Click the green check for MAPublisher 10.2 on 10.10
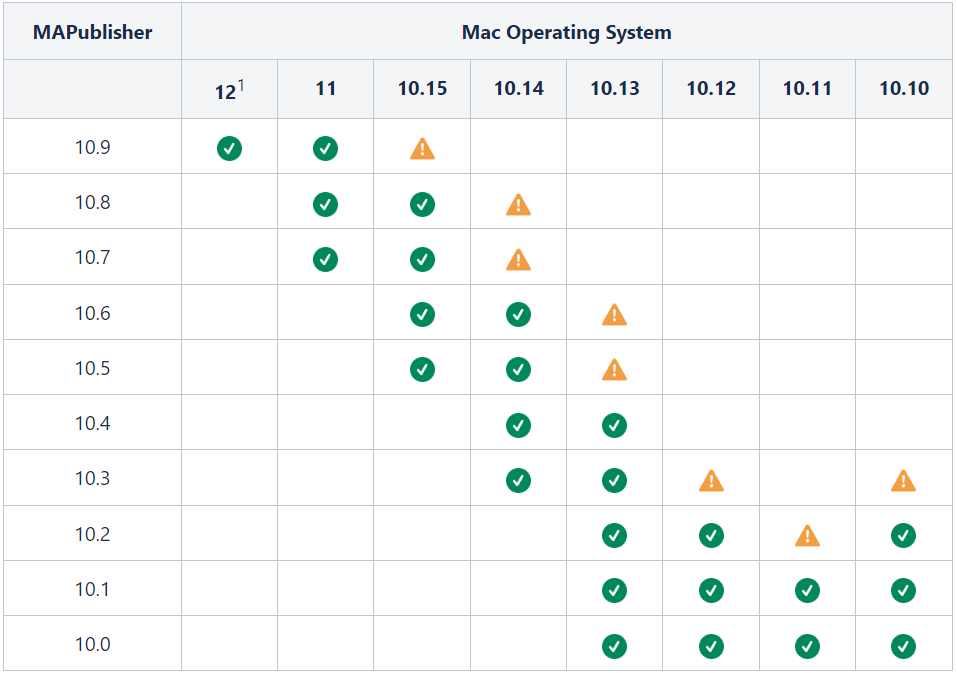This screenshot has height=673, width=957. point(903,535)
